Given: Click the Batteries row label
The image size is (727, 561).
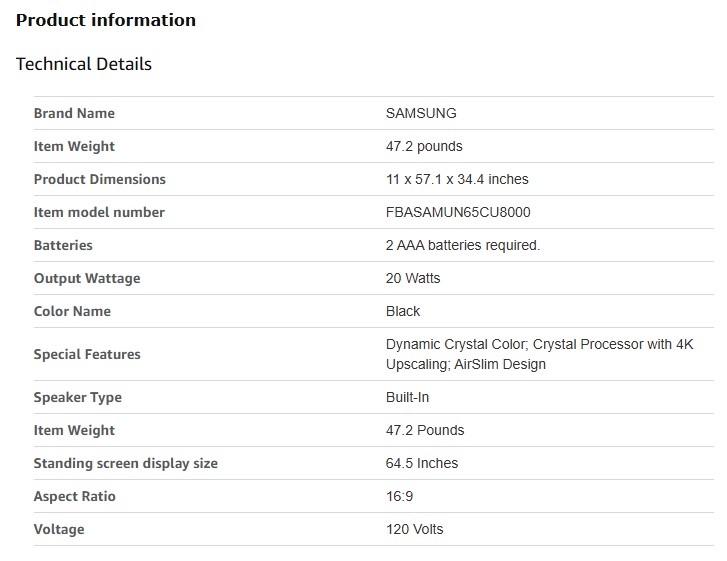Looking at the screenshot, I should pos(63,245).
